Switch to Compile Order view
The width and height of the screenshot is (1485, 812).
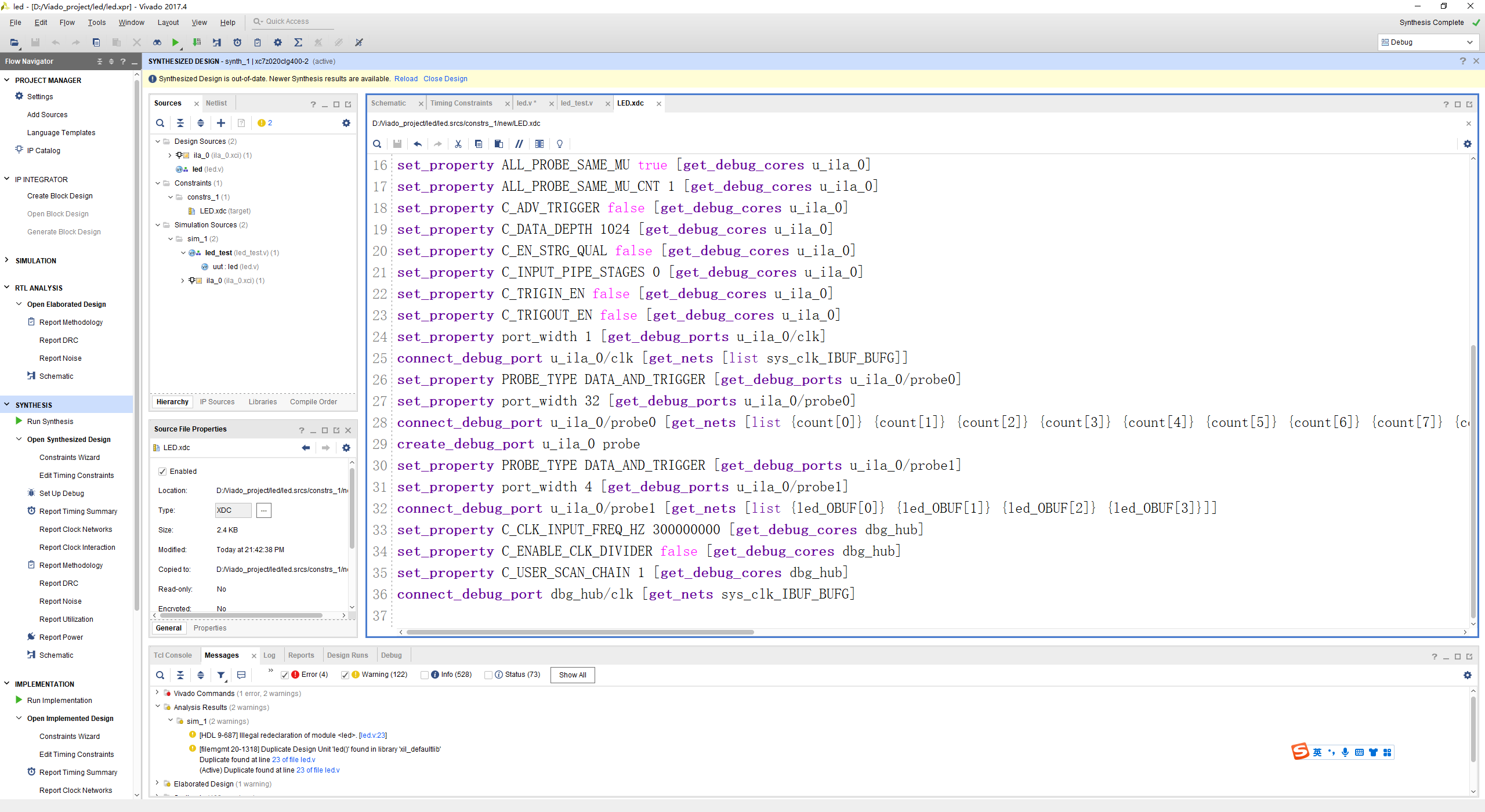point(313,402)
